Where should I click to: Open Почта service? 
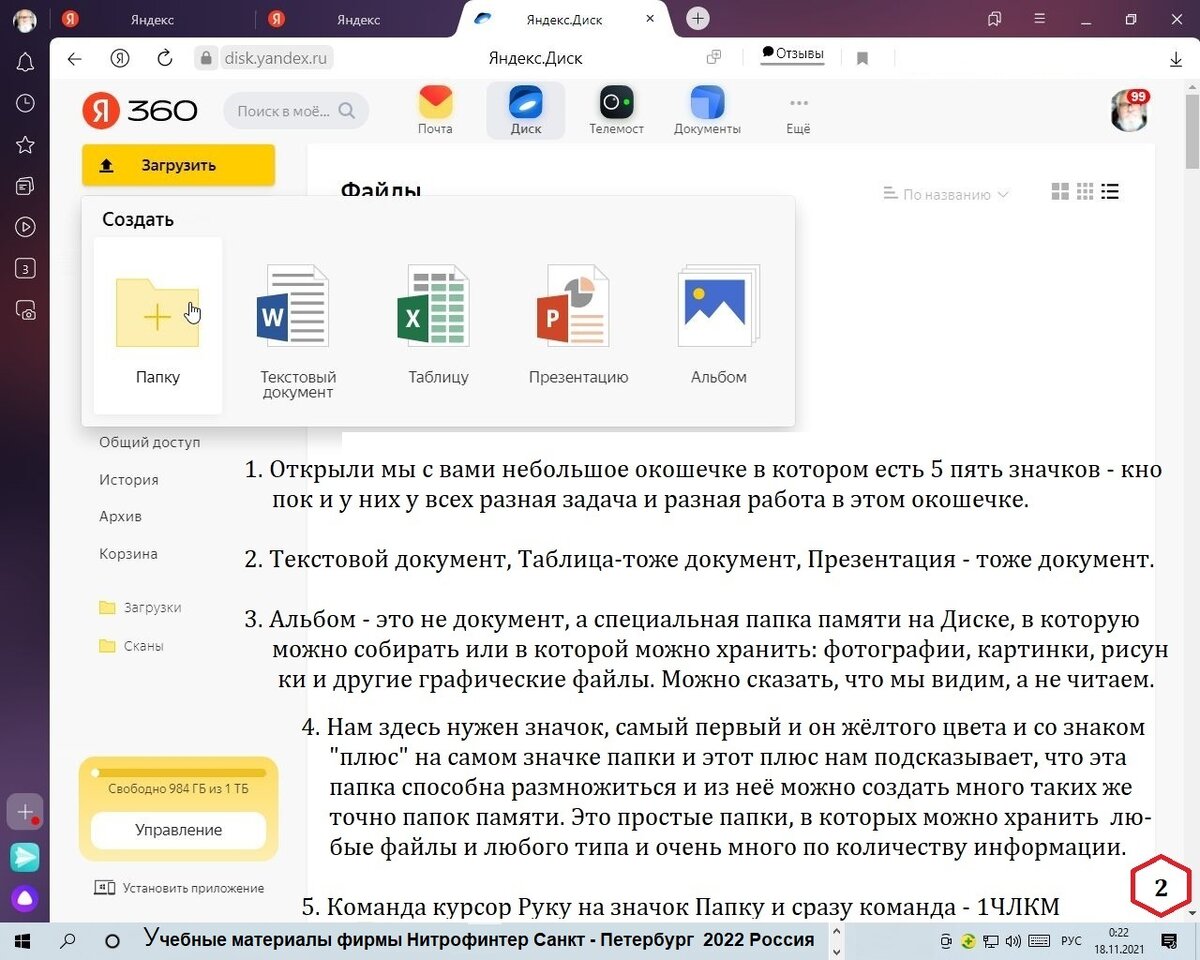[x=435, y=110]
